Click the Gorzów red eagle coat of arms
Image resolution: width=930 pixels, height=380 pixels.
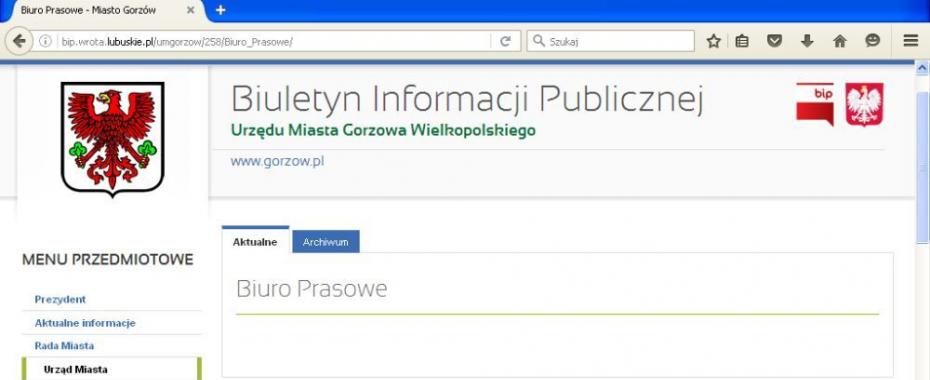pos(113,139)
